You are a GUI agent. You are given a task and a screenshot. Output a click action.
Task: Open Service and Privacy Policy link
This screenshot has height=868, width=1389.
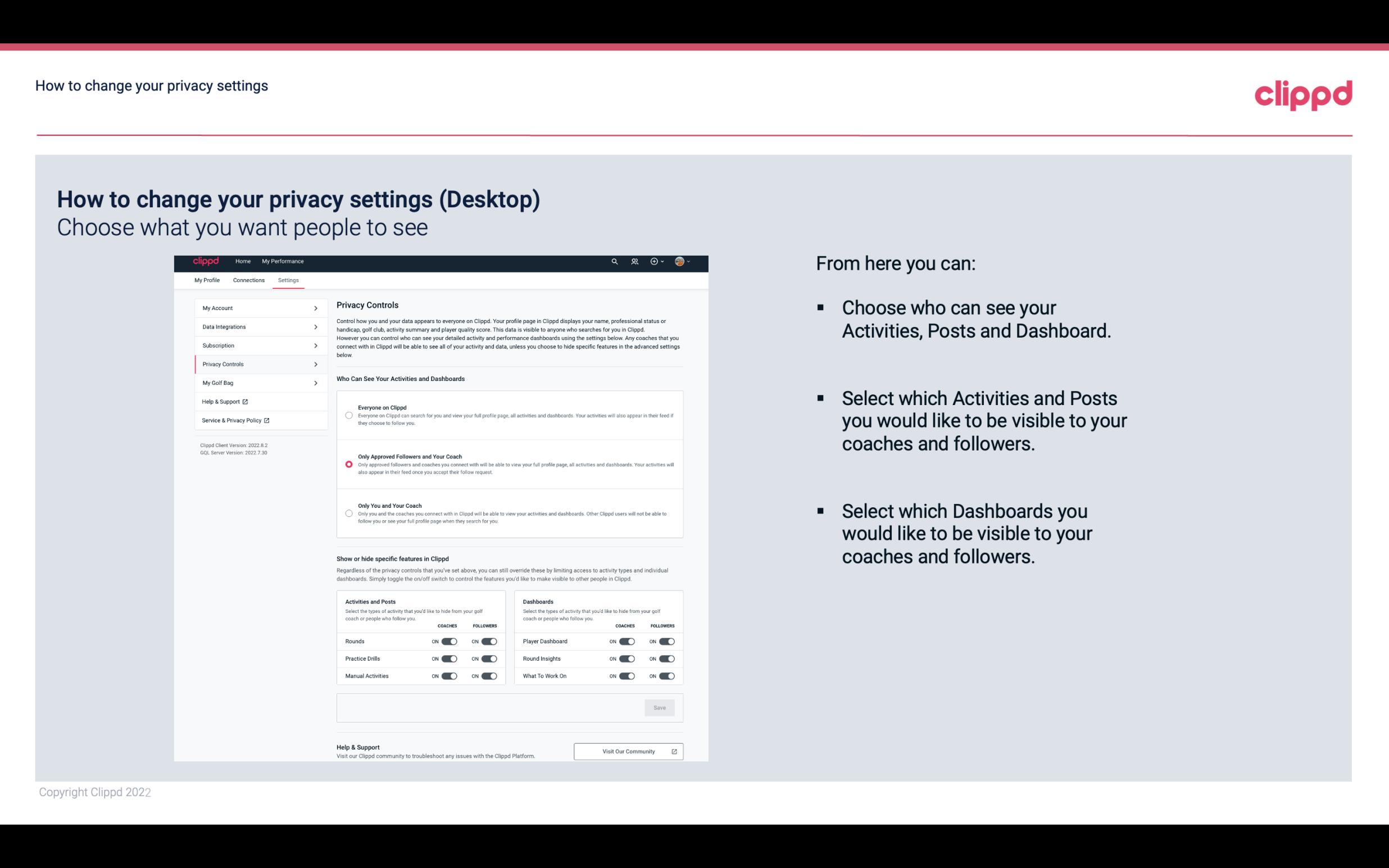coord(235,420)
